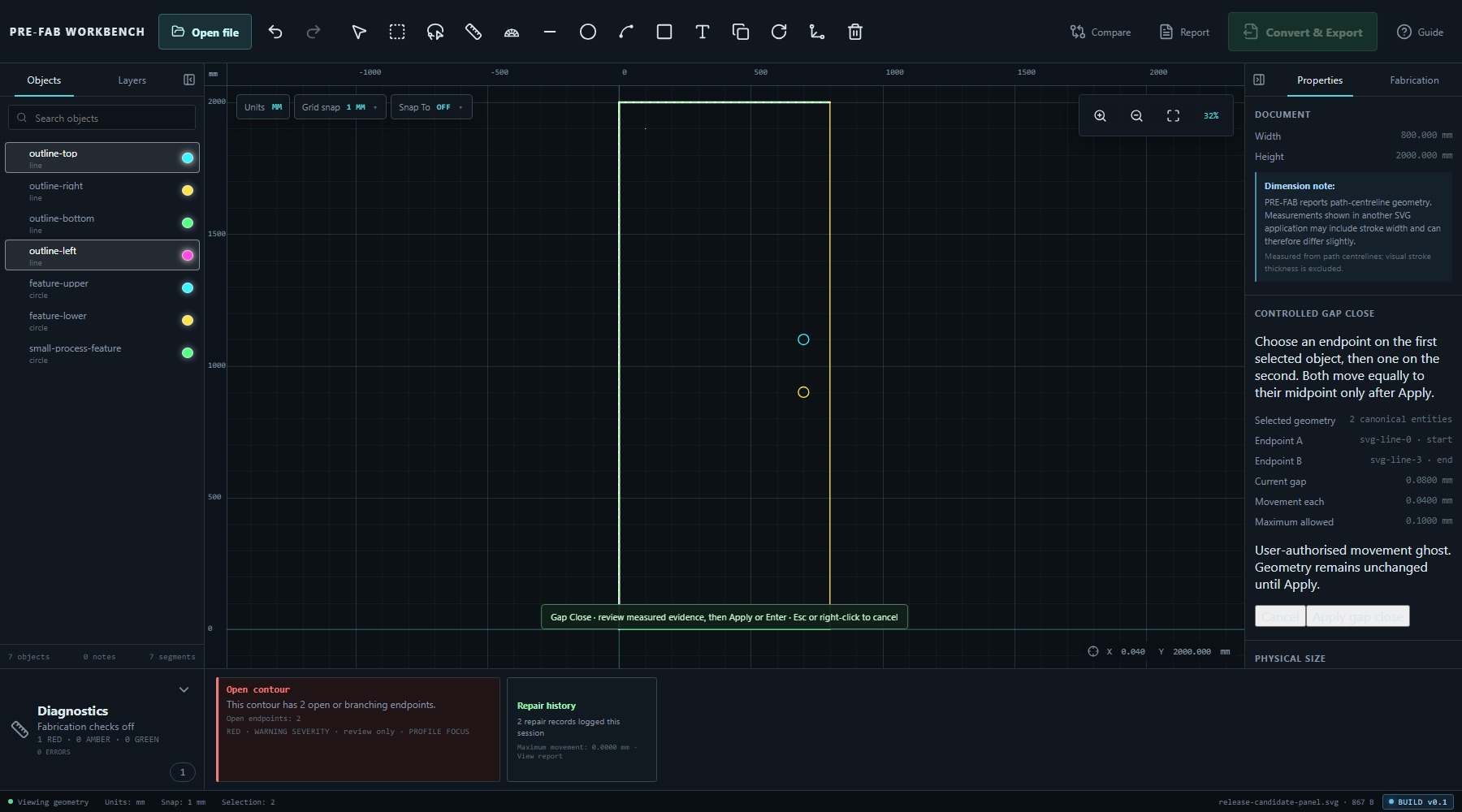Image resolution: width=1462 pixels, height=812 pixels.
Task: Open the Snap To dropdown
Action: 430,107
